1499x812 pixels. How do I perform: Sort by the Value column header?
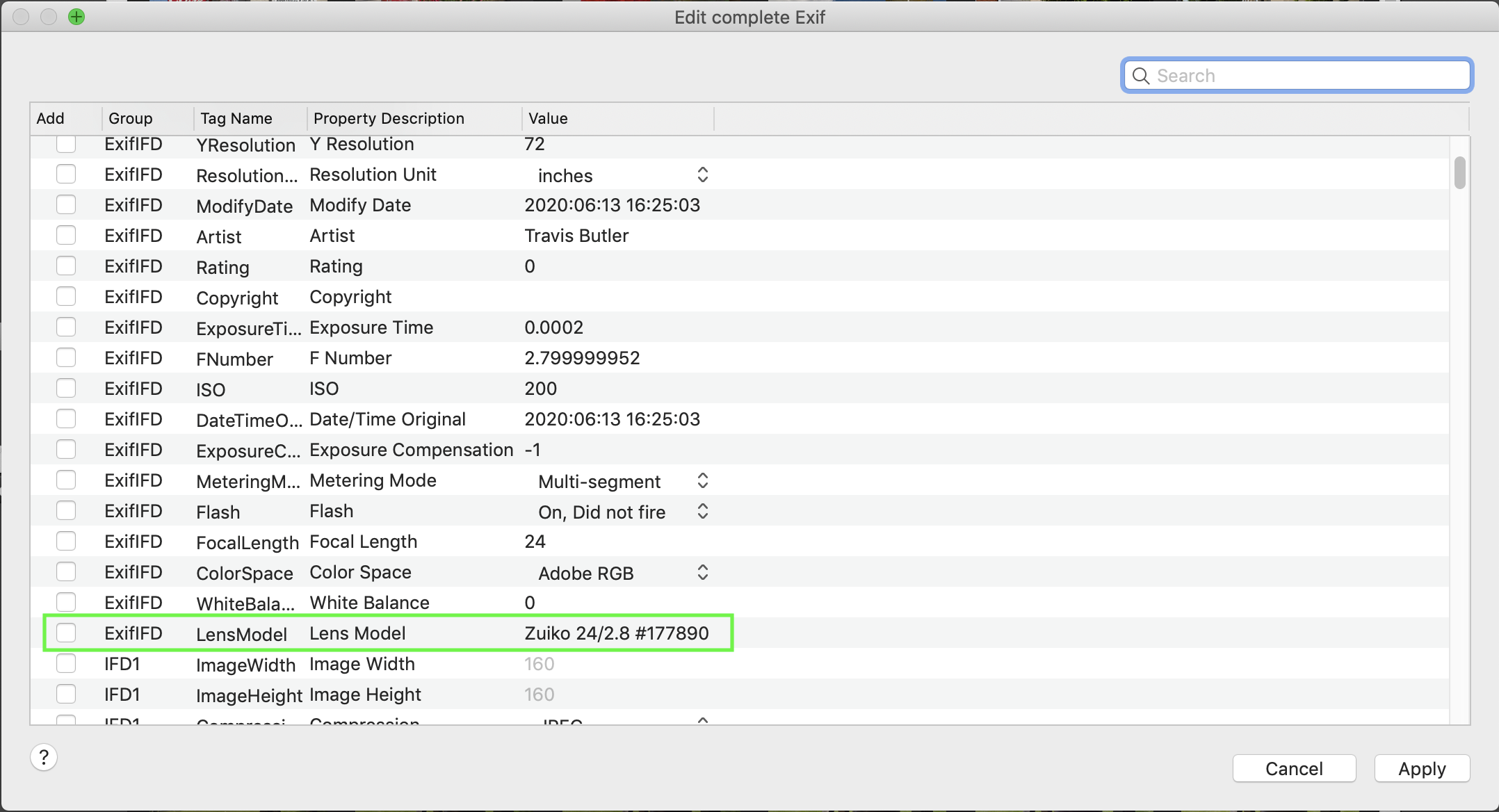(617, 118)
